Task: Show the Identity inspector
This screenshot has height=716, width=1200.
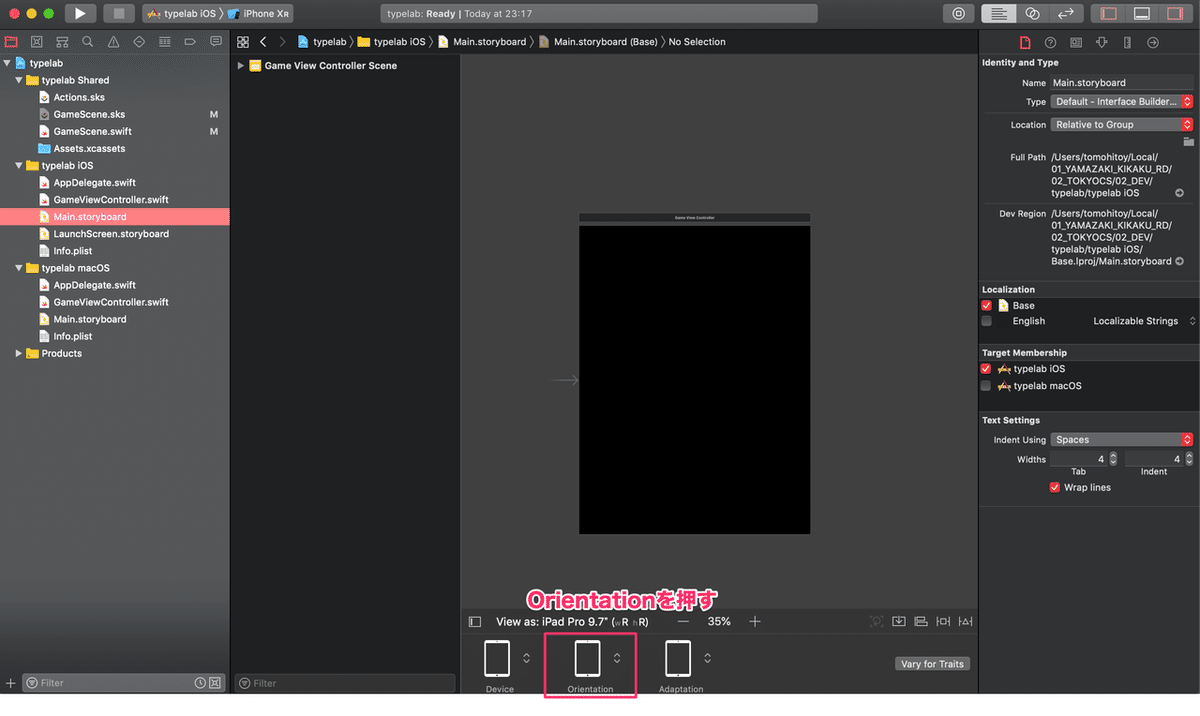Action: click(x=1076, y=43)
